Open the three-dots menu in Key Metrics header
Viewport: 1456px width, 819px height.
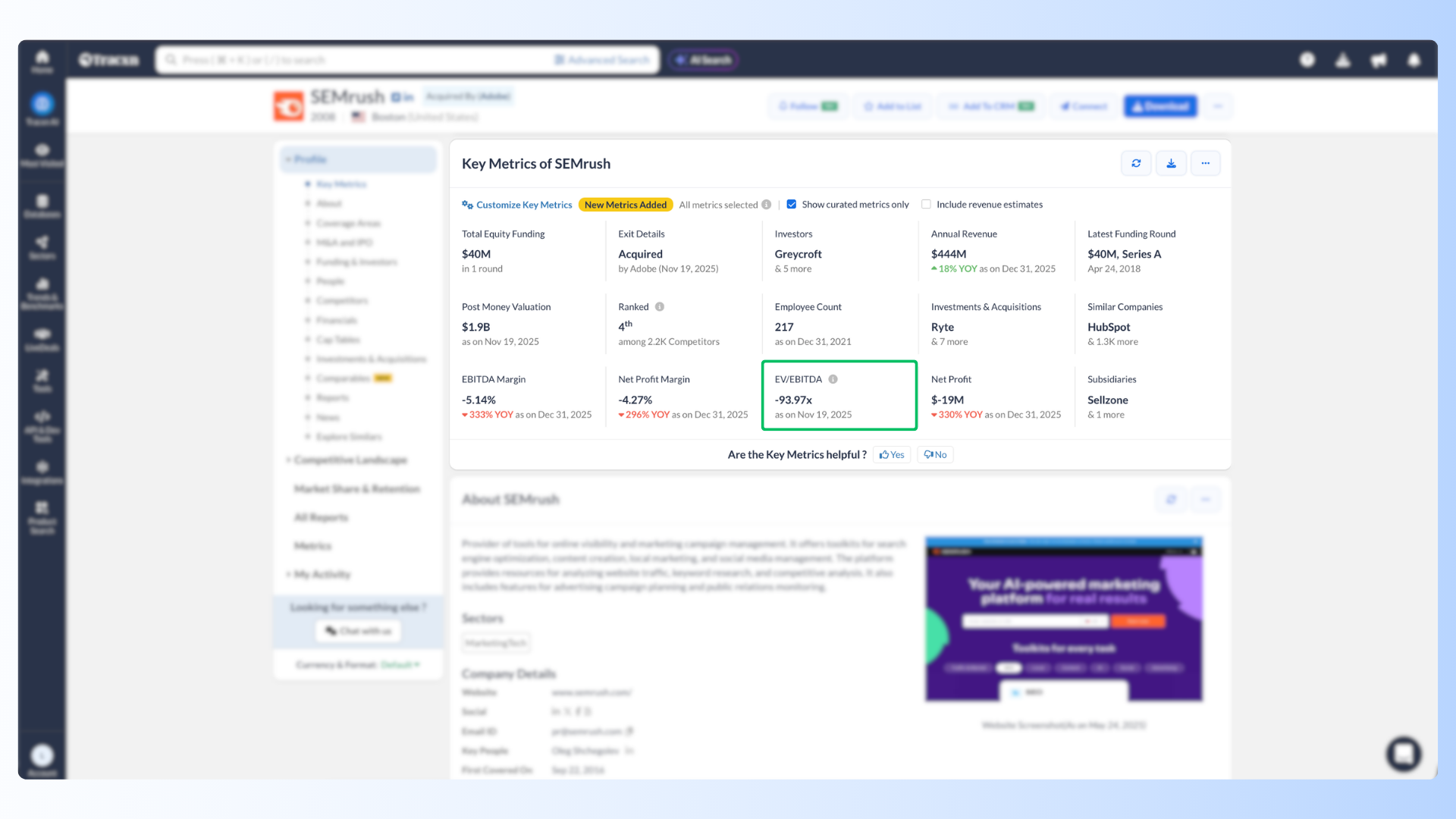pos(1205,163)
